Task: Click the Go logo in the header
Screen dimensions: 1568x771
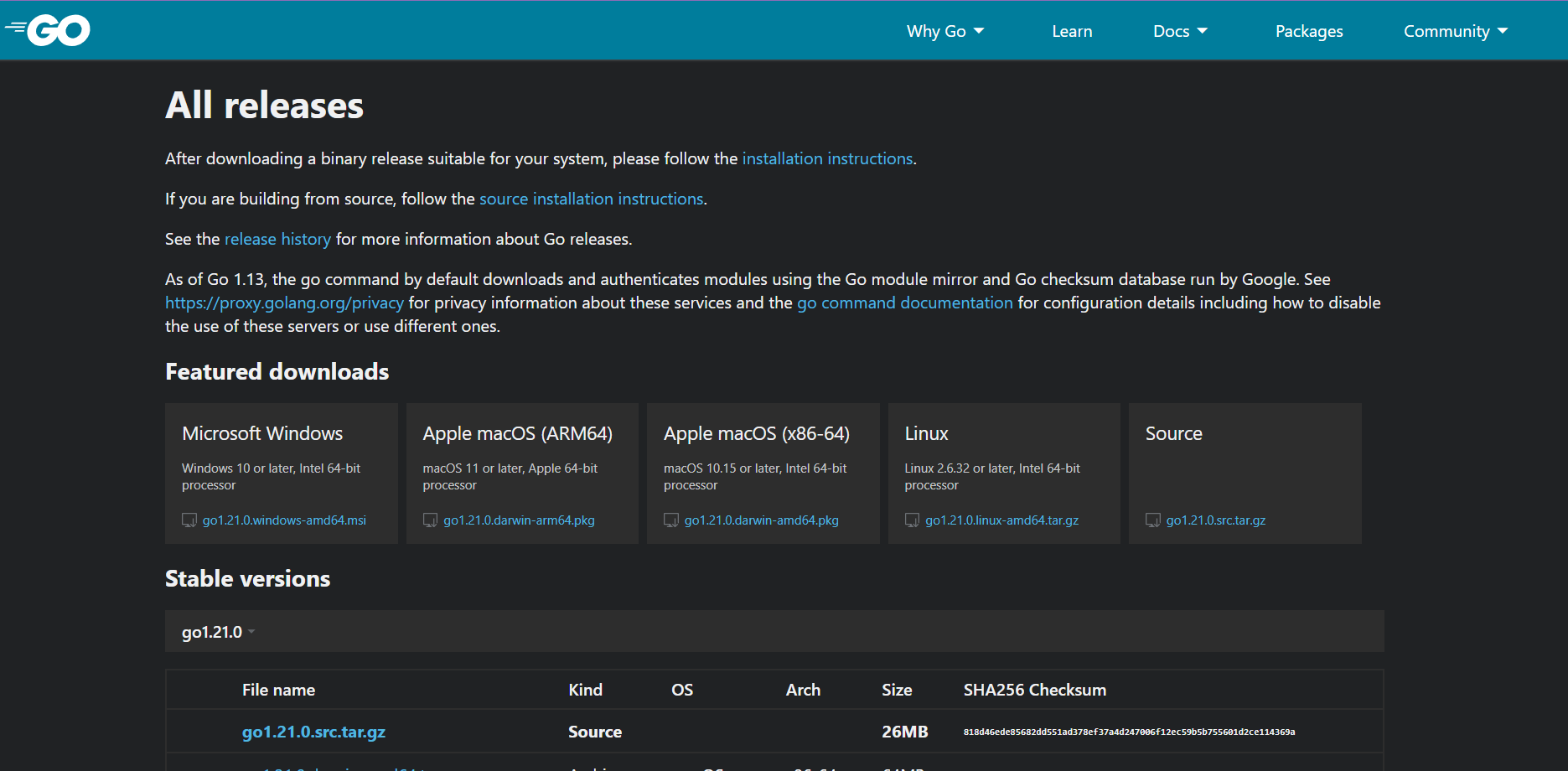Action: [x=48, y=29]
